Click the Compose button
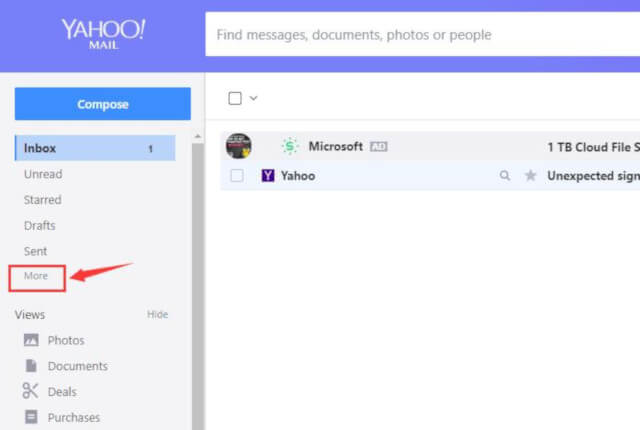Image resolution: width=640 pixels, height=430 pixels. point(103,104)
